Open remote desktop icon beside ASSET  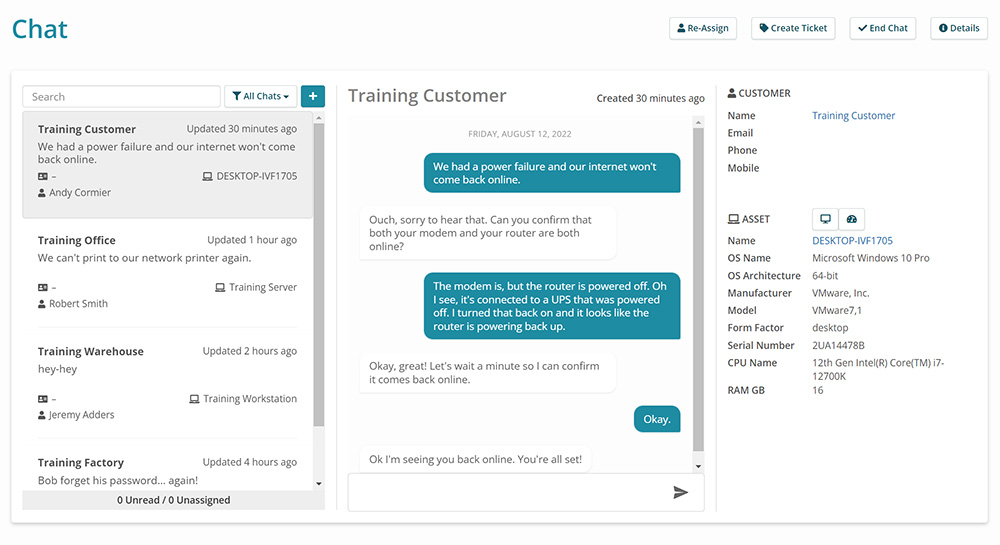[x=825, y=219]
